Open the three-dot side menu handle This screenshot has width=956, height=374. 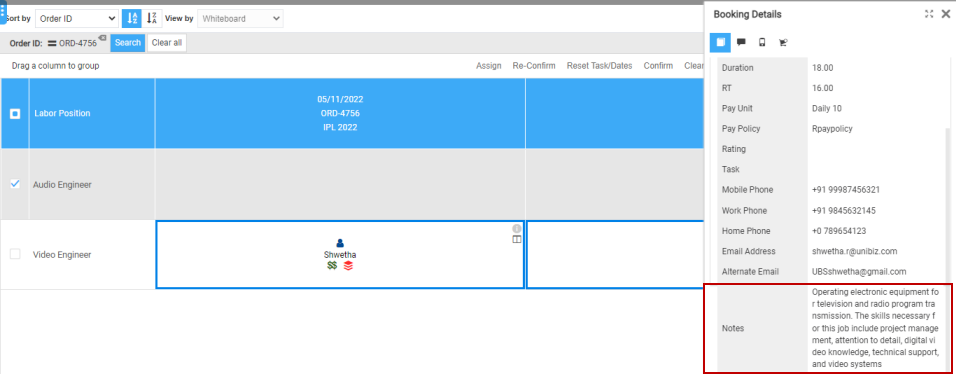pyautogui.click(x=2, y=12)
